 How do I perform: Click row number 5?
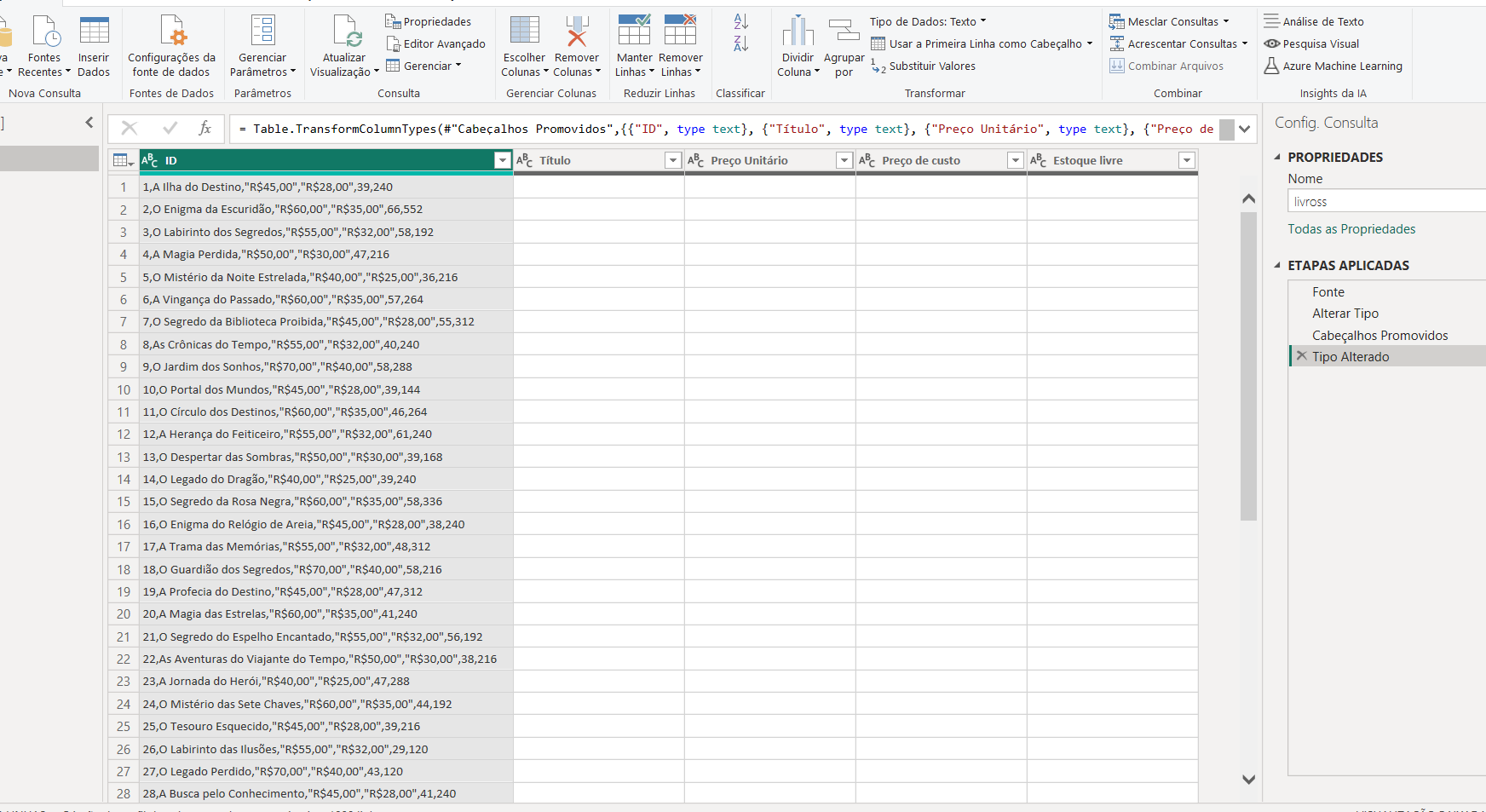click(124, 277)
